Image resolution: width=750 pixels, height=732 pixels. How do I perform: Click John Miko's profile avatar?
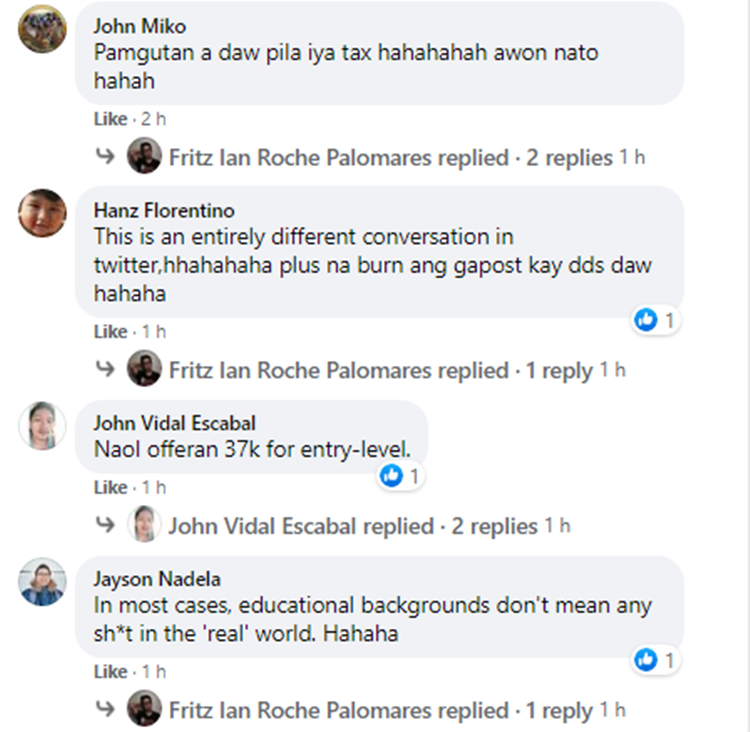click(42, 29)
